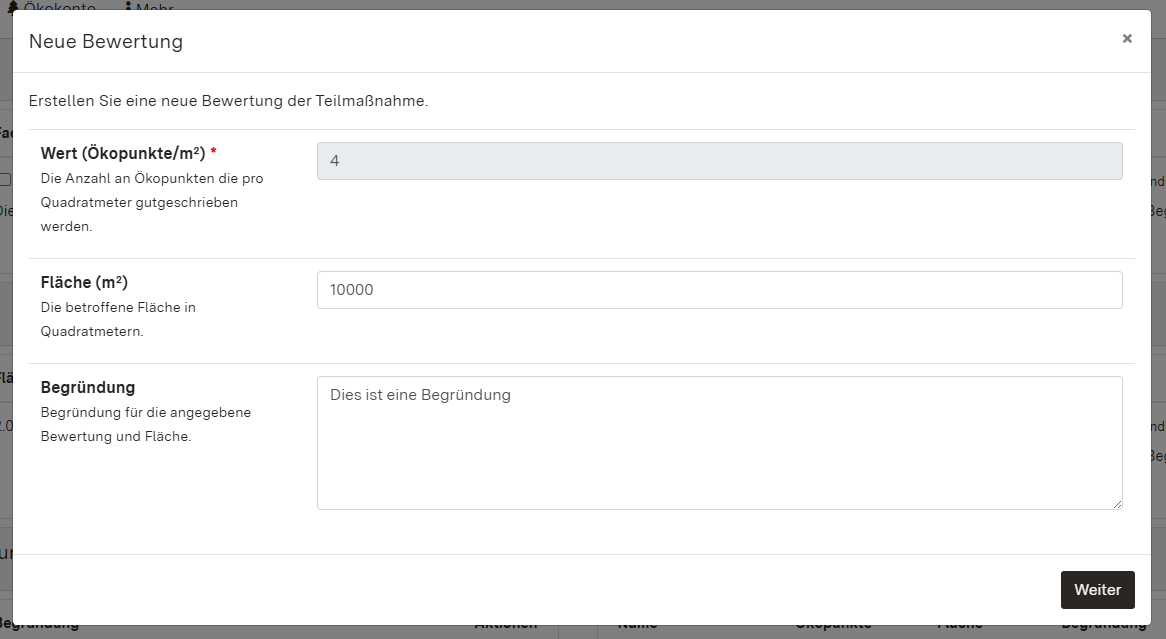Click the Ökokonto tree icon
Image resolution: width=1166 pixels, height=639 pixels.
[x=11, y=7]
